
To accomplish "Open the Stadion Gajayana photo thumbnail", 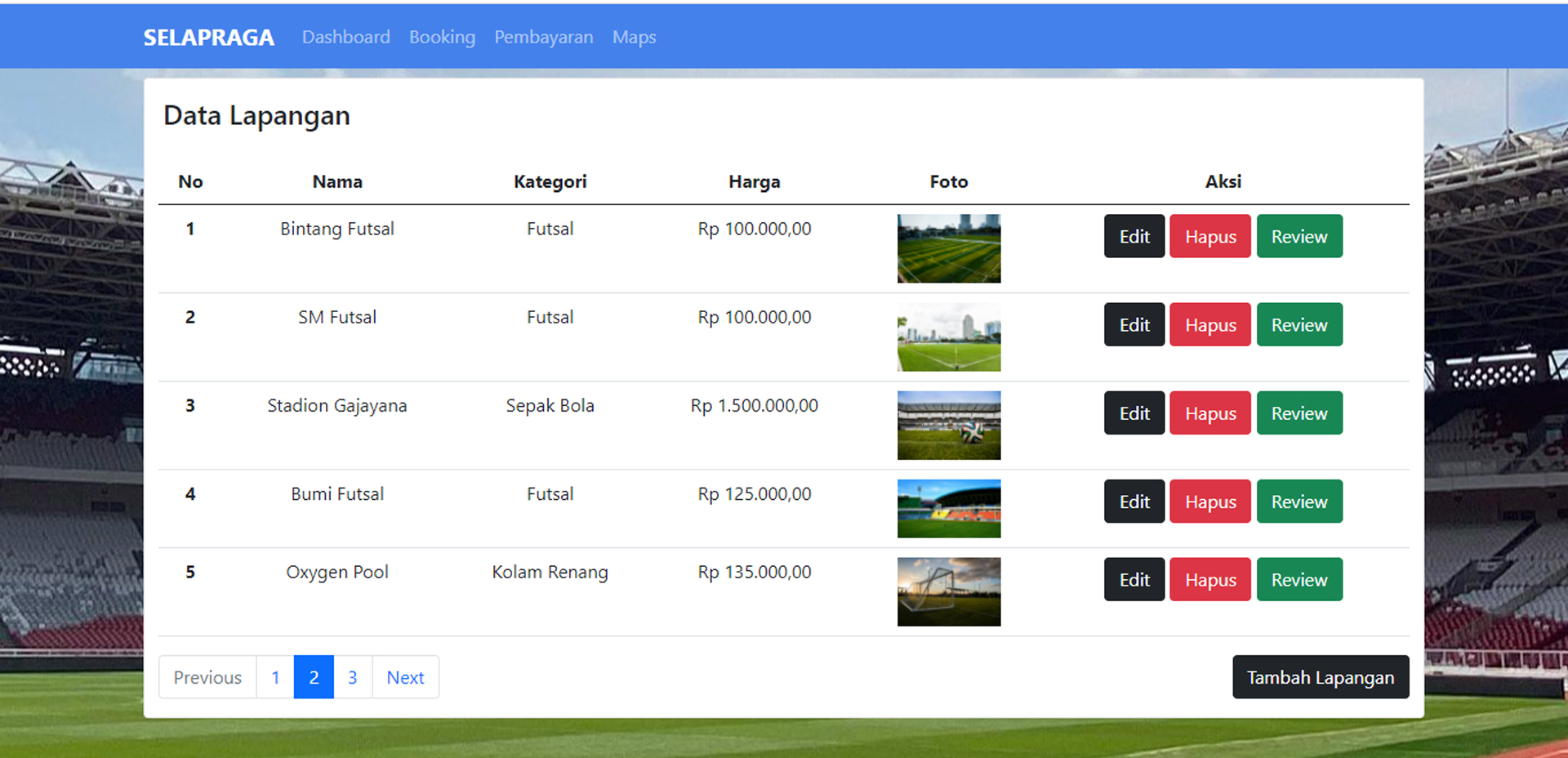I will [948, 425].
